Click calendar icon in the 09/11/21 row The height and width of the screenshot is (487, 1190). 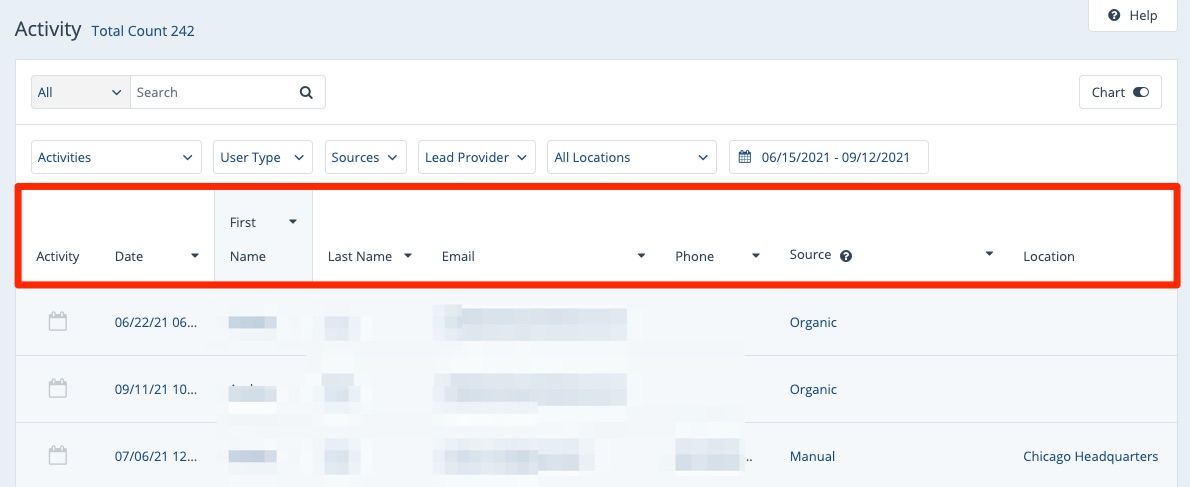pyautogui.click(x=58, y=389)
